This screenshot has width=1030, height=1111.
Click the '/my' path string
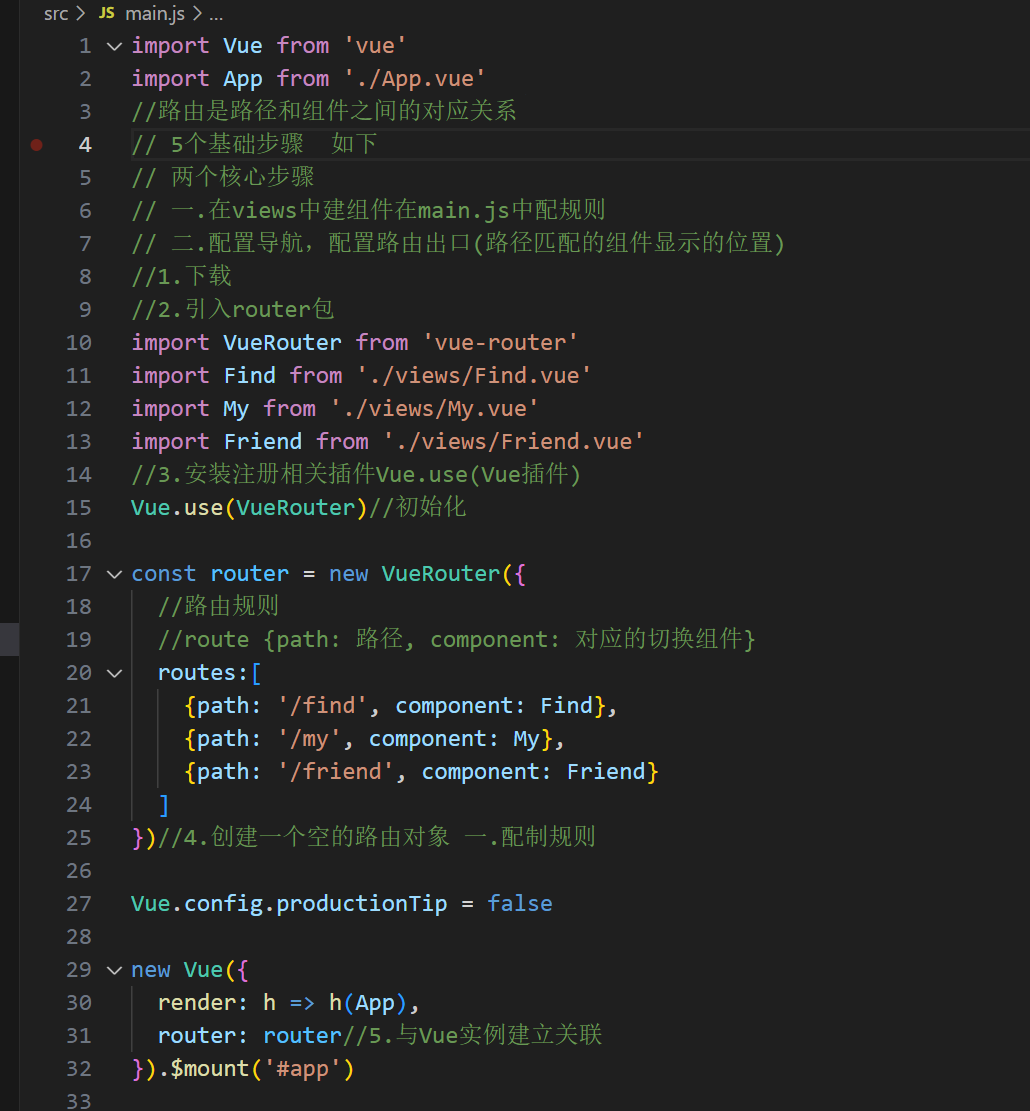pos(310,739)
